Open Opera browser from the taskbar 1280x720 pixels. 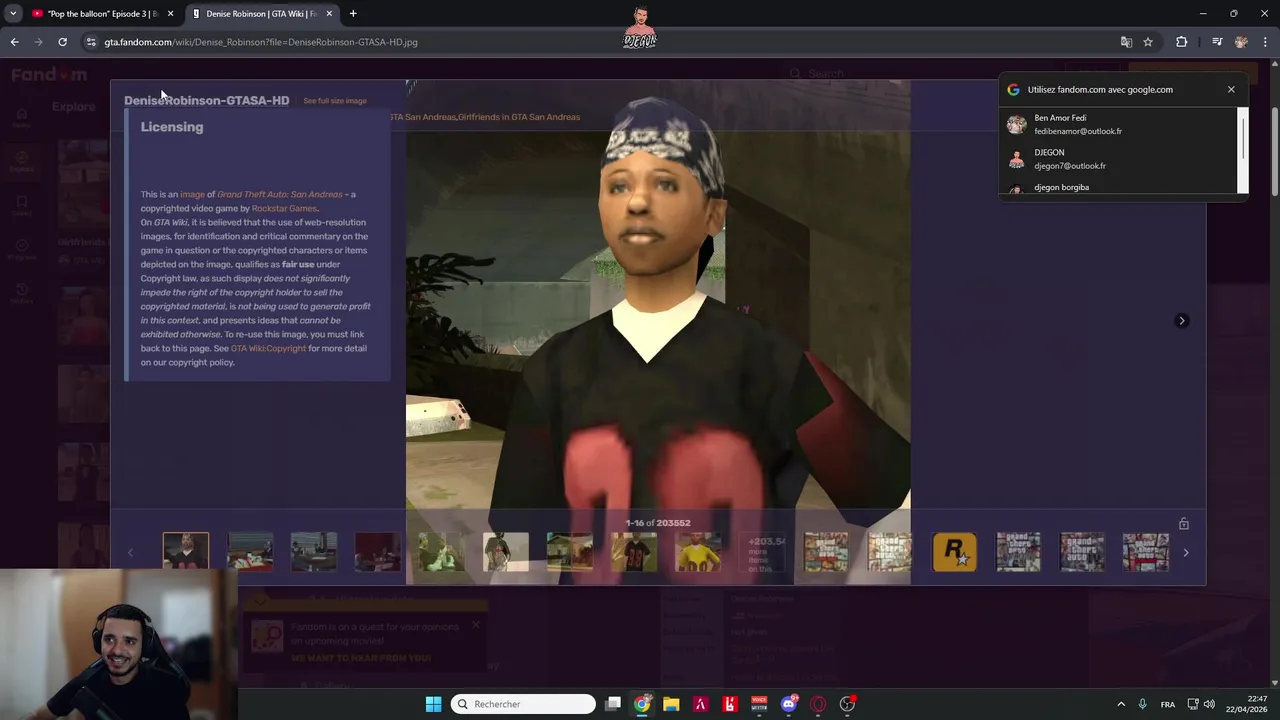pos(818,704)
